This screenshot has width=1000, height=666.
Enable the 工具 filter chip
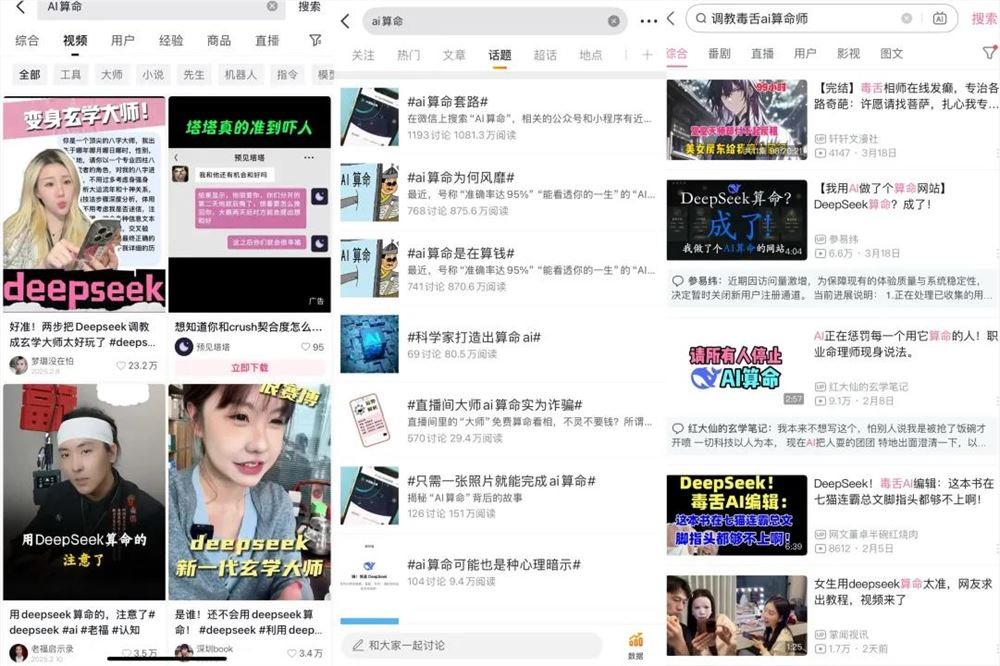(x=71, y=73)
